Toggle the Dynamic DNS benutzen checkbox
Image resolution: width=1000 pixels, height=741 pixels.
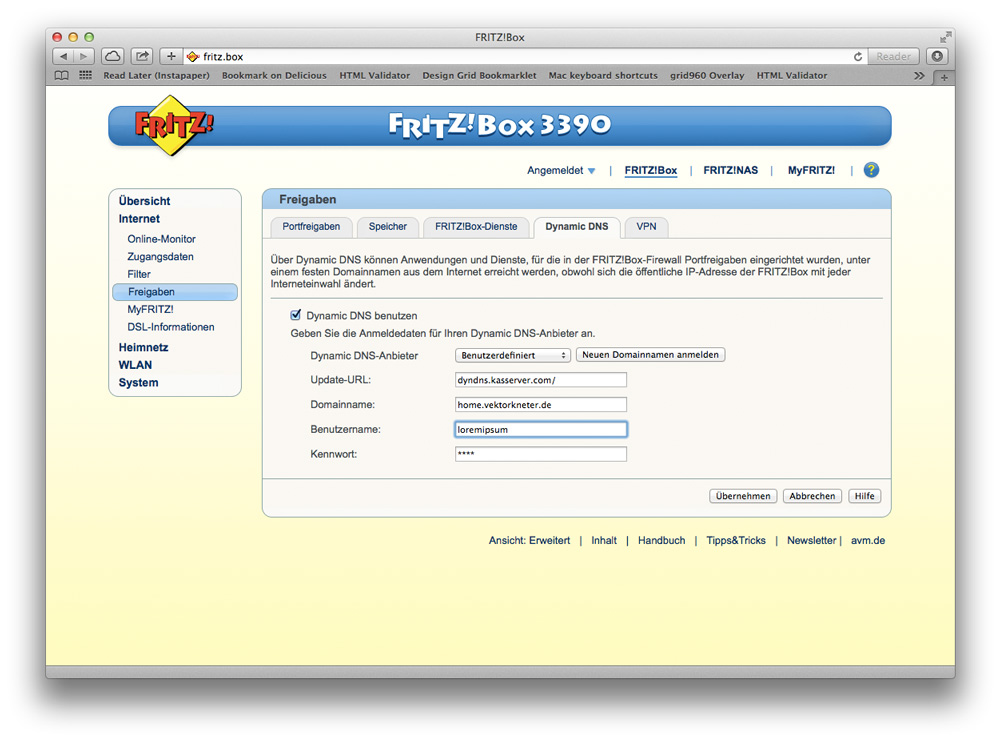point(295,315)
